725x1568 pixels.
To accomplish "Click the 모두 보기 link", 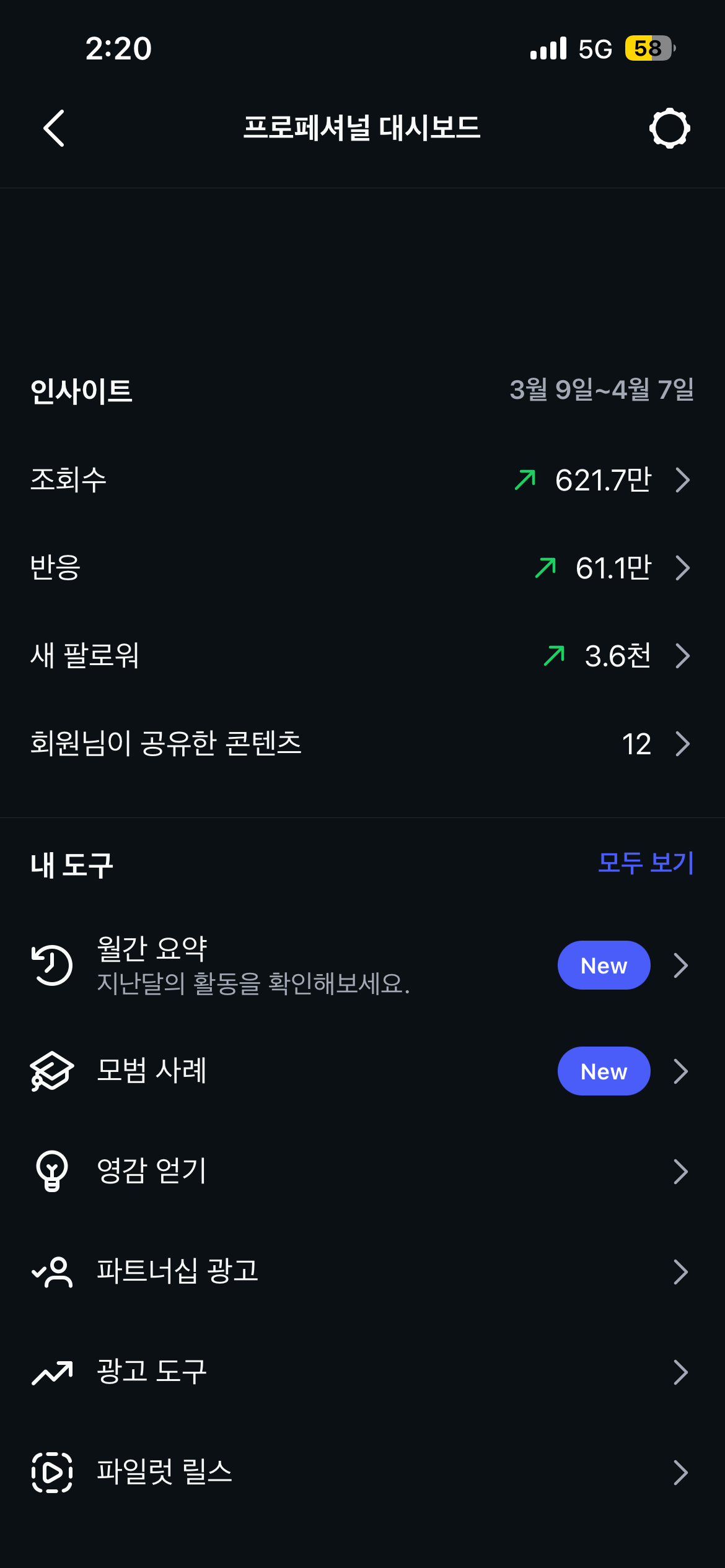I will pyautogui.click(x=645, y=863).
